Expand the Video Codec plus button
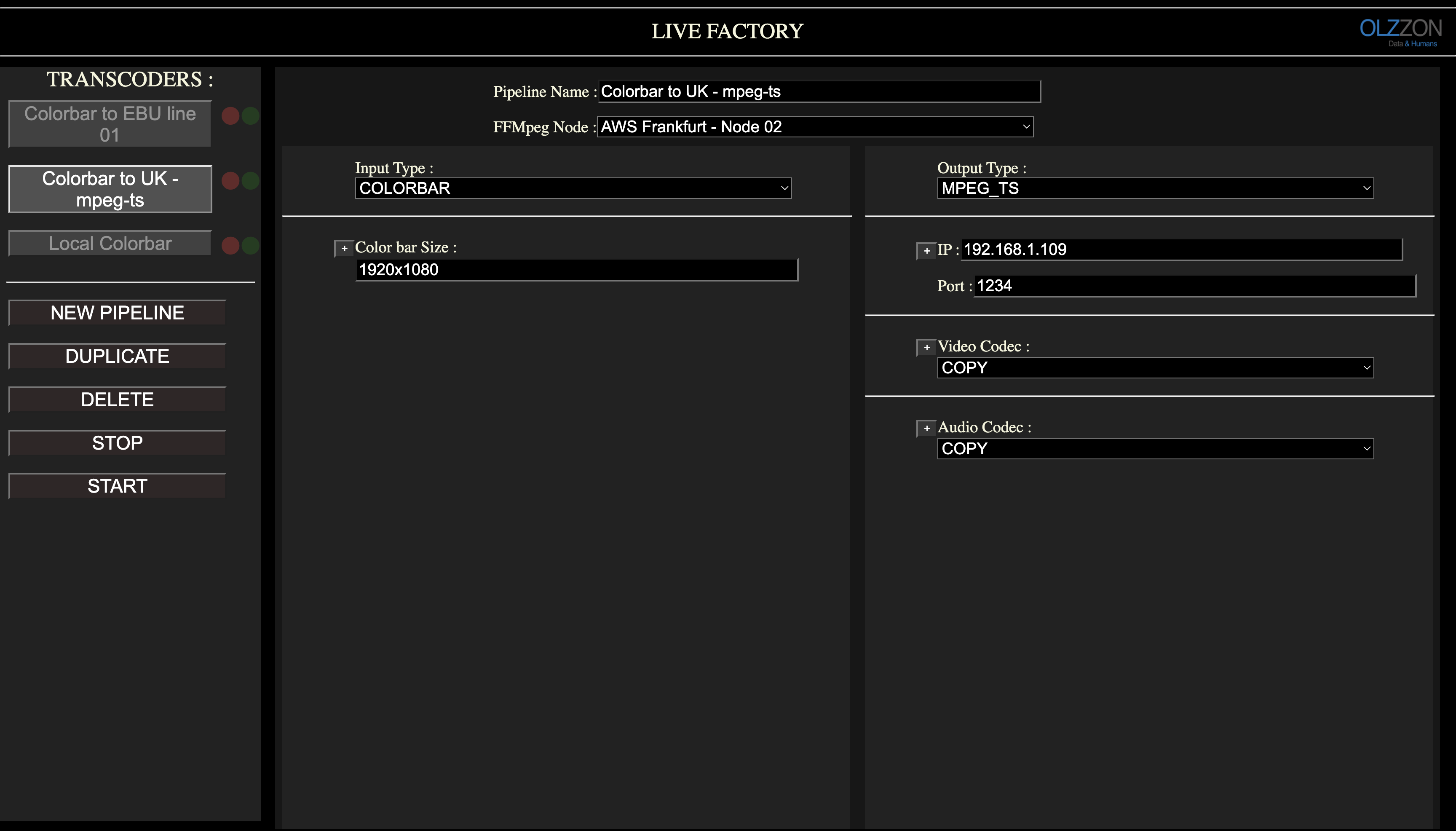Viewport: 1456px width, 831px height. tap(926, 347)
